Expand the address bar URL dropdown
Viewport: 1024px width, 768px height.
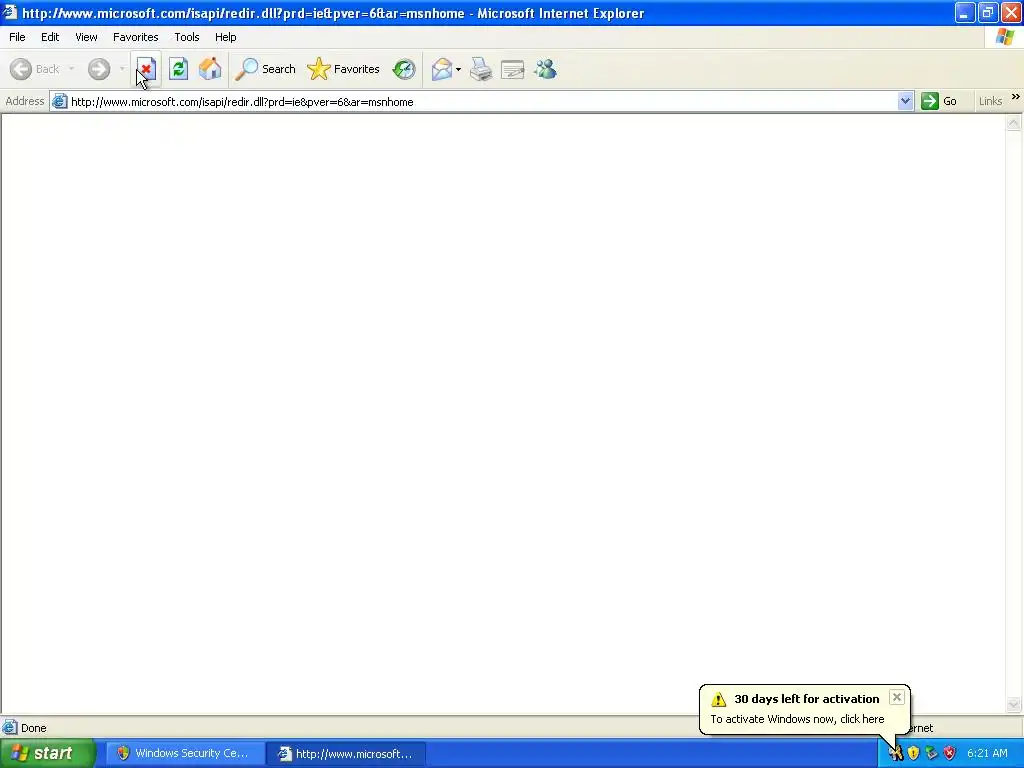click(905, 101)
